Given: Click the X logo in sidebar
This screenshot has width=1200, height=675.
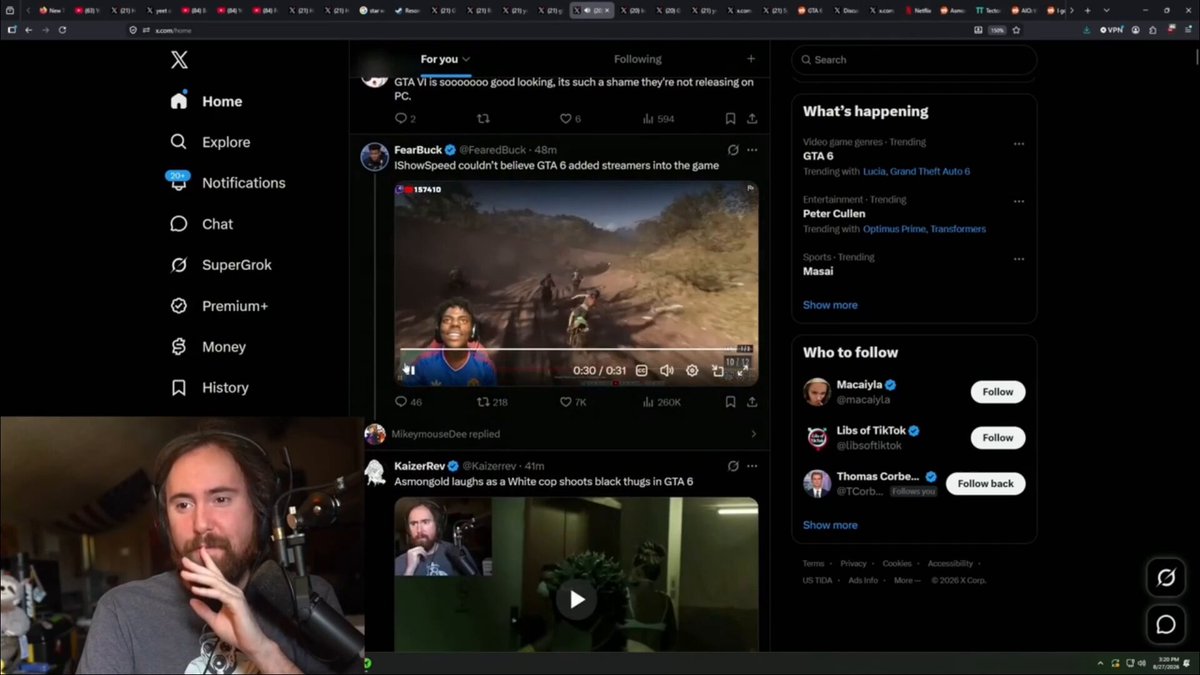Looking at the screenshot, I should click(x=179, y=60).
